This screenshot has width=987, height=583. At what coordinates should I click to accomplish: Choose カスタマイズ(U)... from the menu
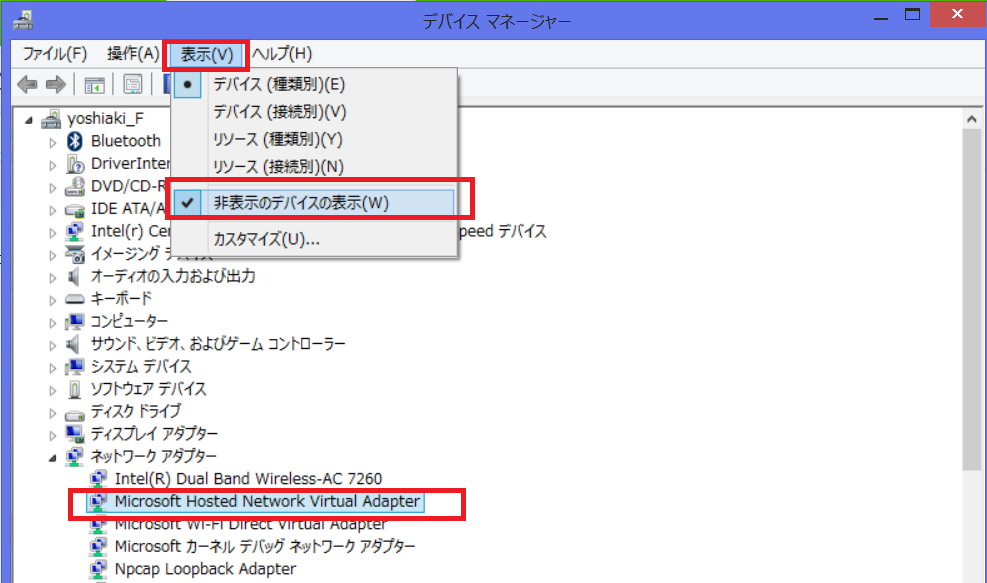[313, 239]
